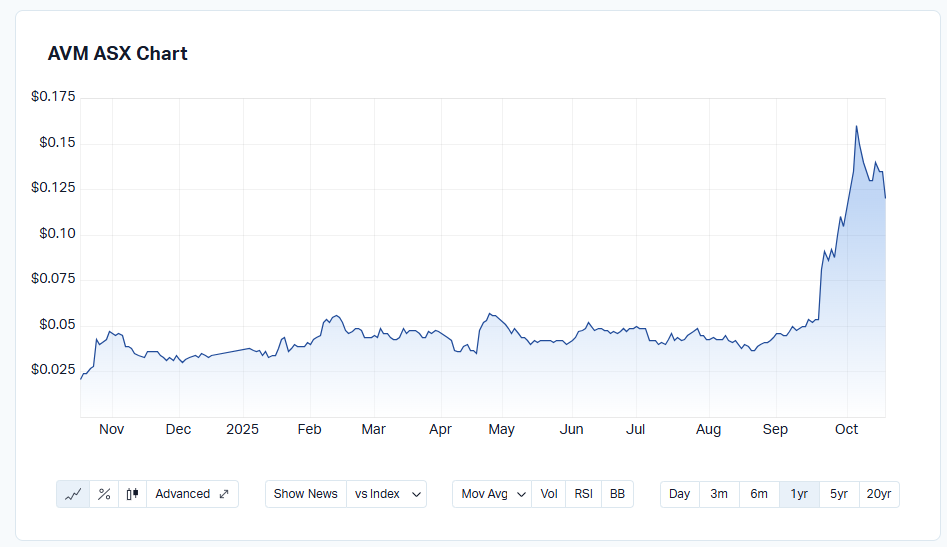This screenshot has height=547, width=947.
Task: Select the Day time range
Action: point(679,494)
